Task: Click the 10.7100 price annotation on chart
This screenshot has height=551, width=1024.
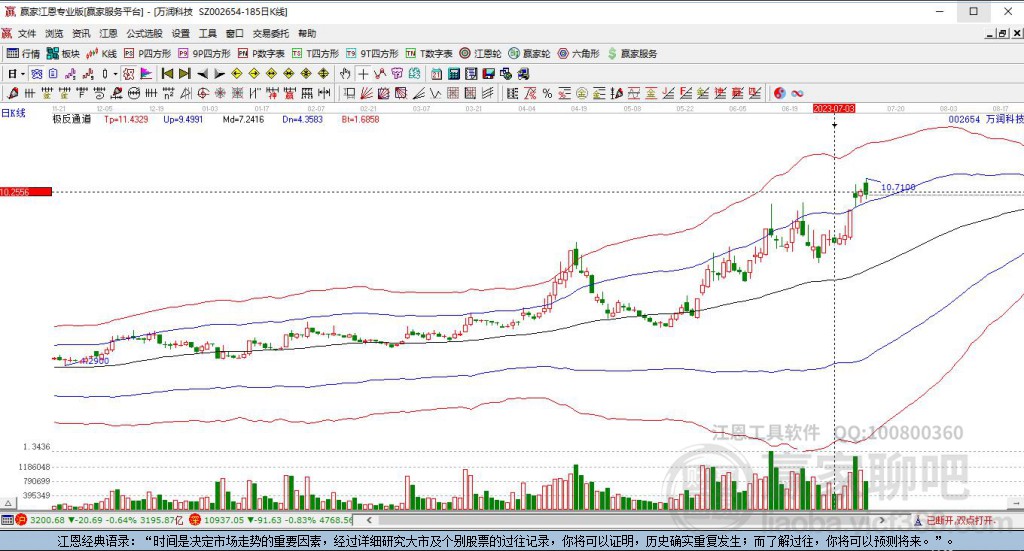Action: [898, 187]
